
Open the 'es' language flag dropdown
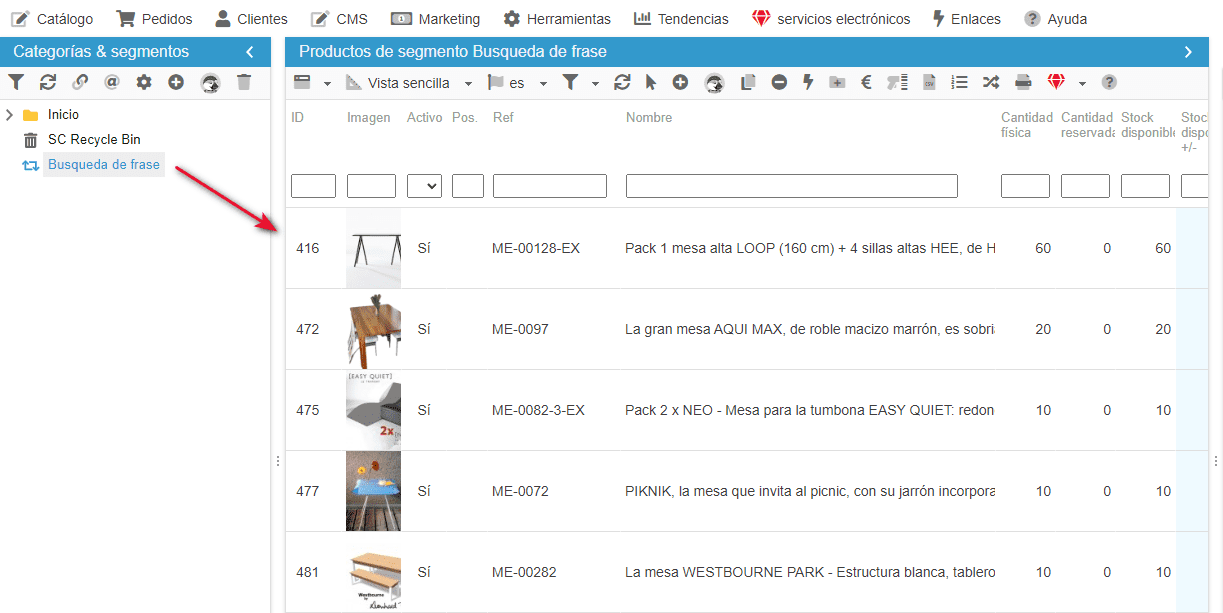click(517, 83)
